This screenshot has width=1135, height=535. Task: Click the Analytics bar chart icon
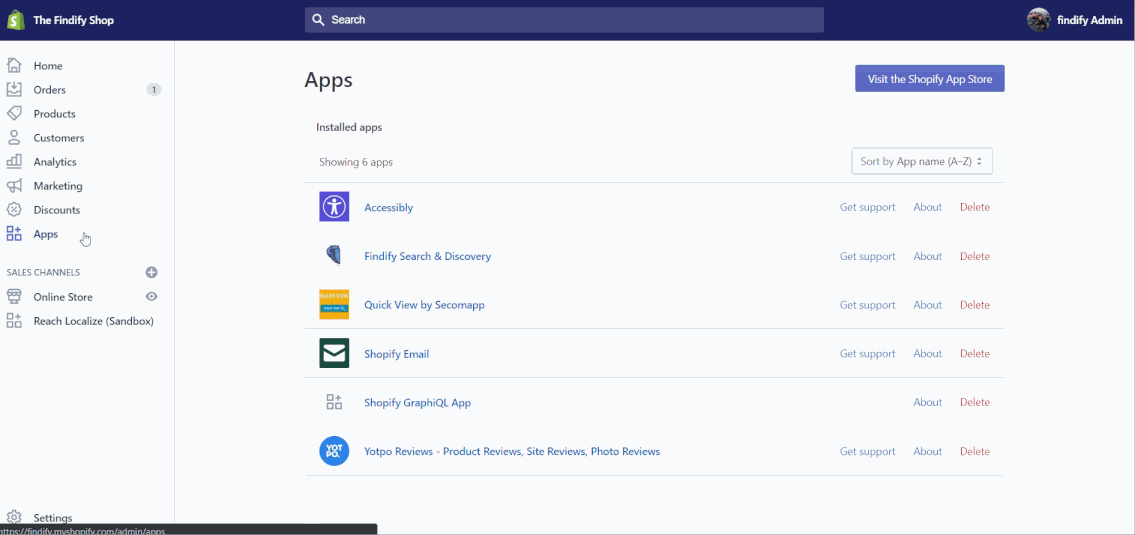click(14, 161)
